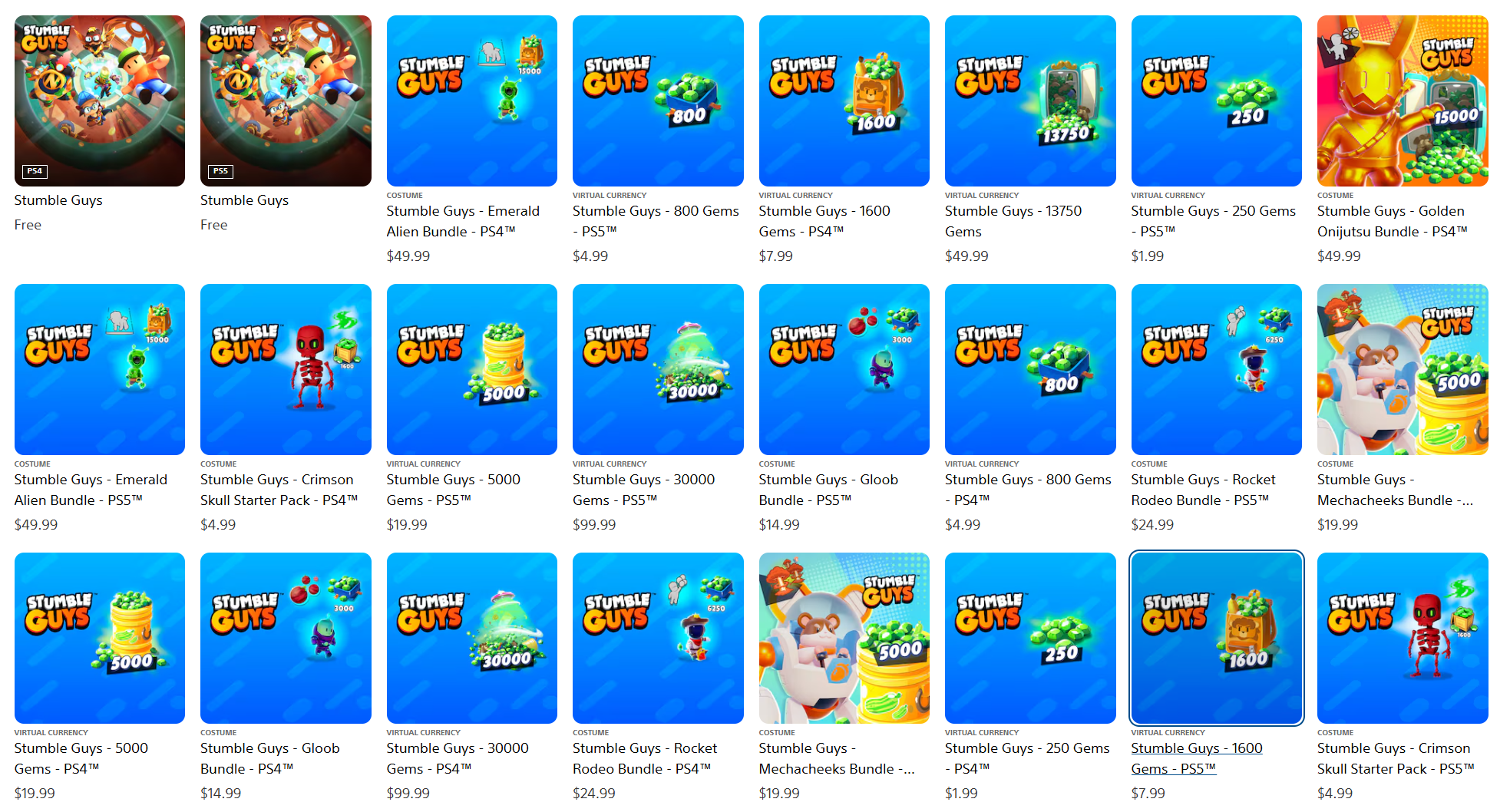Open Gloob Bundle PS5 product image
The image size is (1510, 812).
click(844, 369)
